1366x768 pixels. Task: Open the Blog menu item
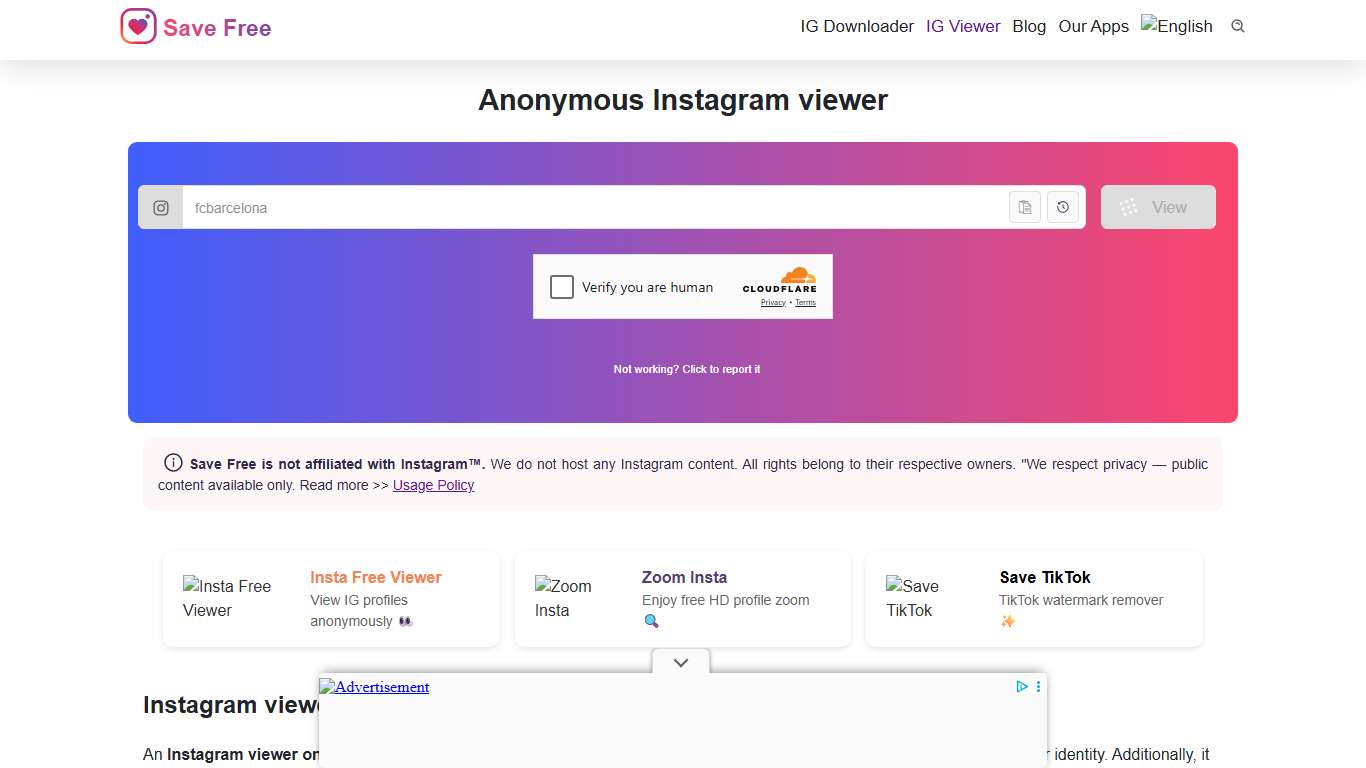(1028, 26)
